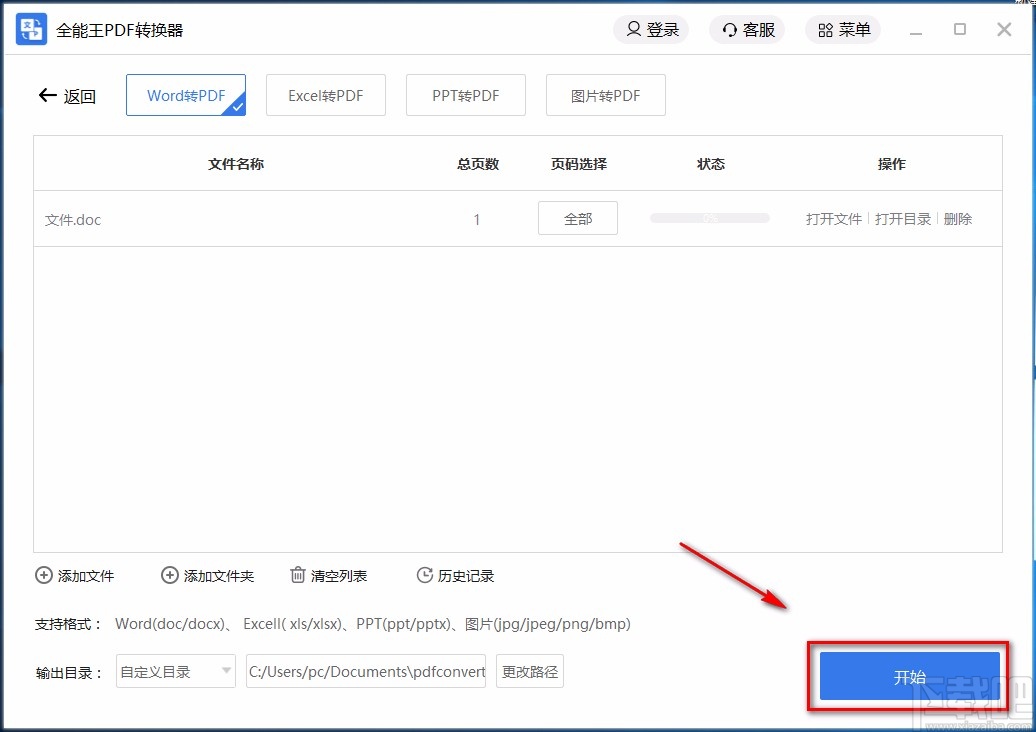Open the 菜单 grid icon
Image resolution: width=1036 pixels, height=732 pixels.
826,29
